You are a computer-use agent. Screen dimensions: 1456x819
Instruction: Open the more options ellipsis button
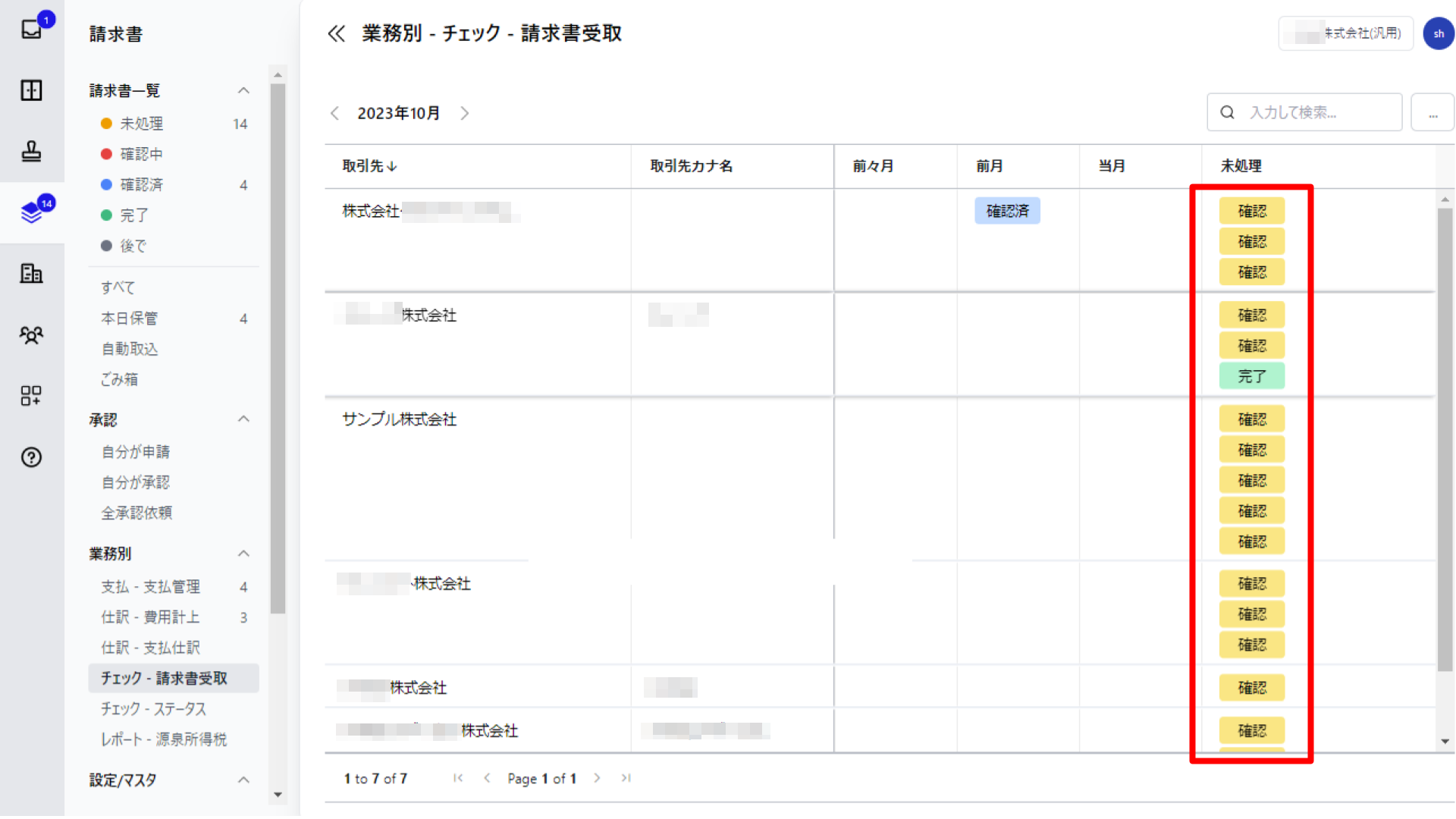click(1432, 112)
